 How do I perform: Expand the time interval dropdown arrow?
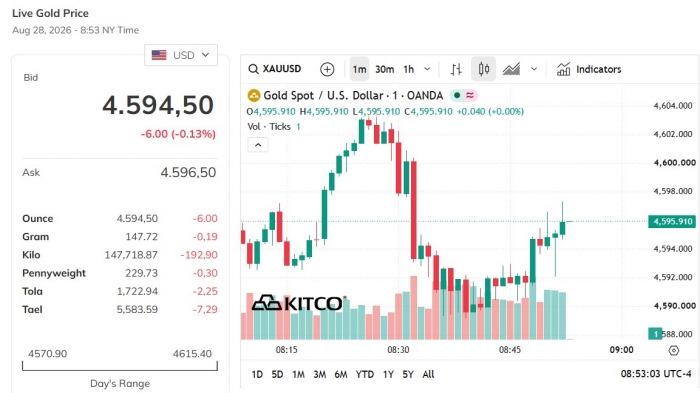click(x=427, y=69)
